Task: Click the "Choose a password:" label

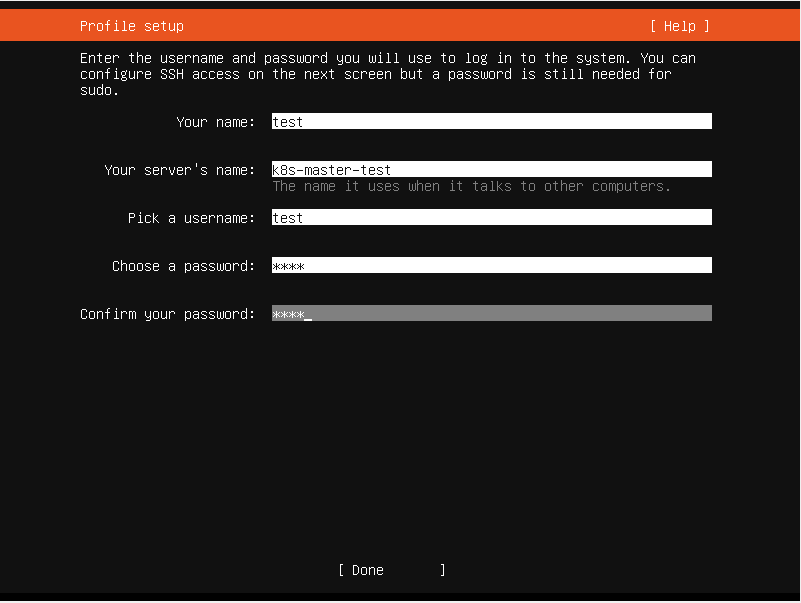Action: (x=183, y=266)
